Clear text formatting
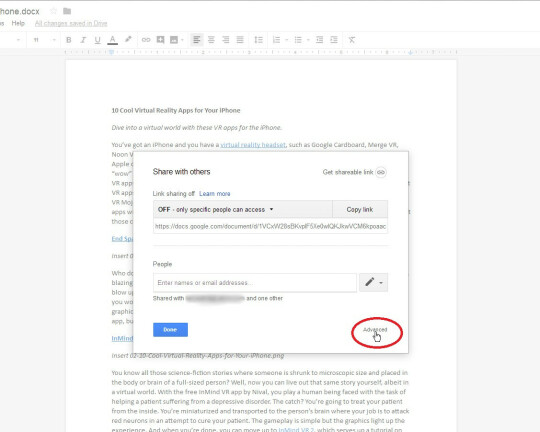This screenshot has height=432, width=540. pos(352,40)
